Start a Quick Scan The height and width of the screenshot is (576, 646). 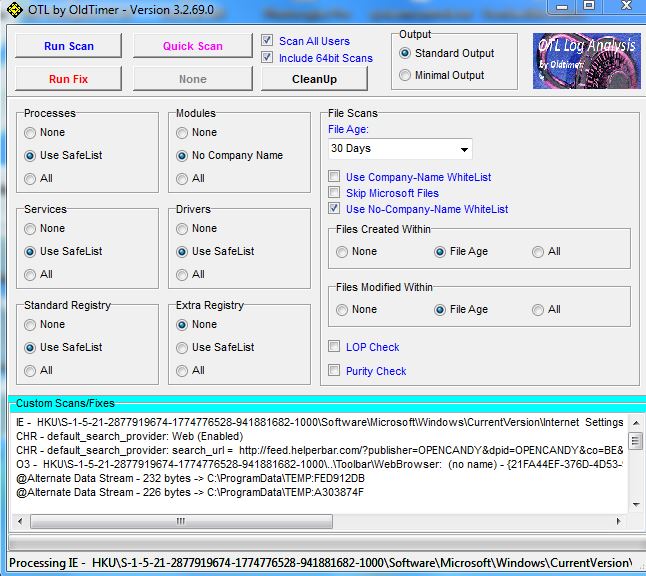pyautogui.click(x=193, y=46)
